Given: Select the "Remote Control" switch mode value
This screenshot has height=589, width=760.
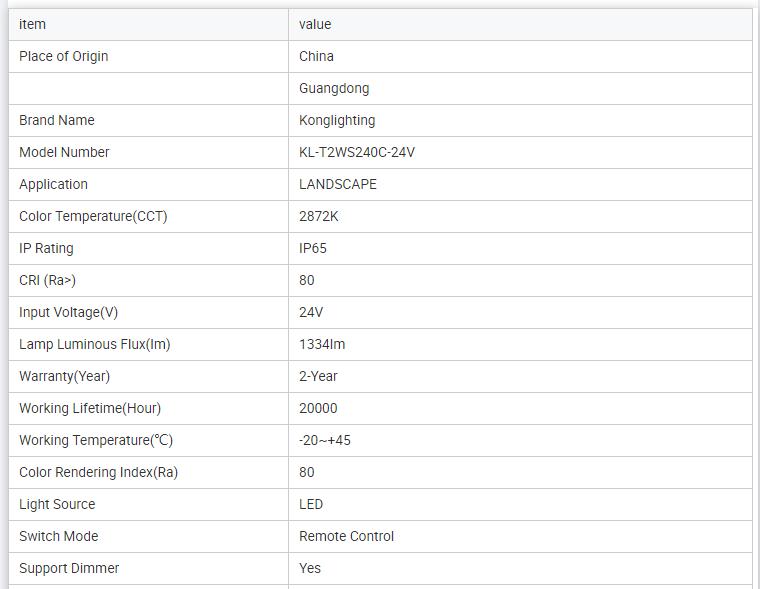Looking at the screenshot, I should click(x=346, y=536).
